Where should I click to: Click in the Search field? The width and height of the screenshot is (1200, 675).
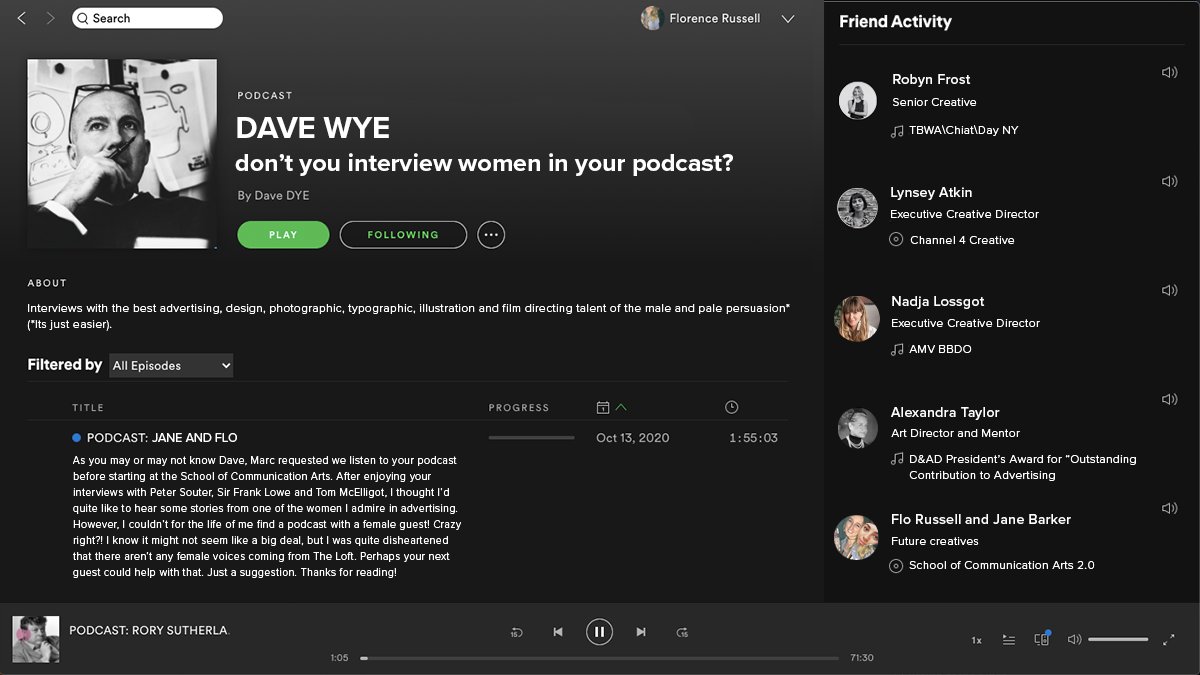(147, 18)
